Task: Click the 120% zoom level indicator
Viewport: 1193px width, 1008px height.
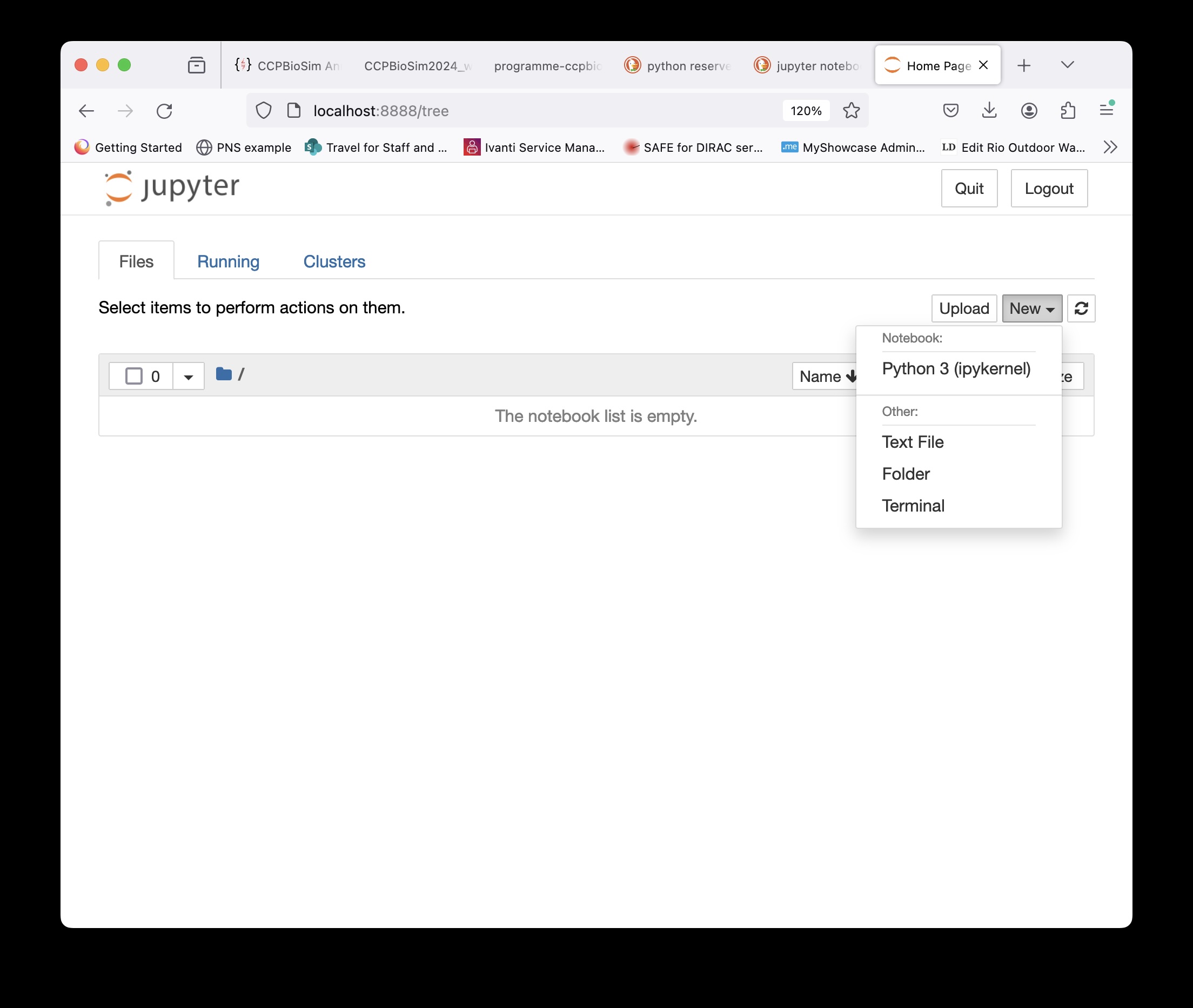Action: coord(806,111)
